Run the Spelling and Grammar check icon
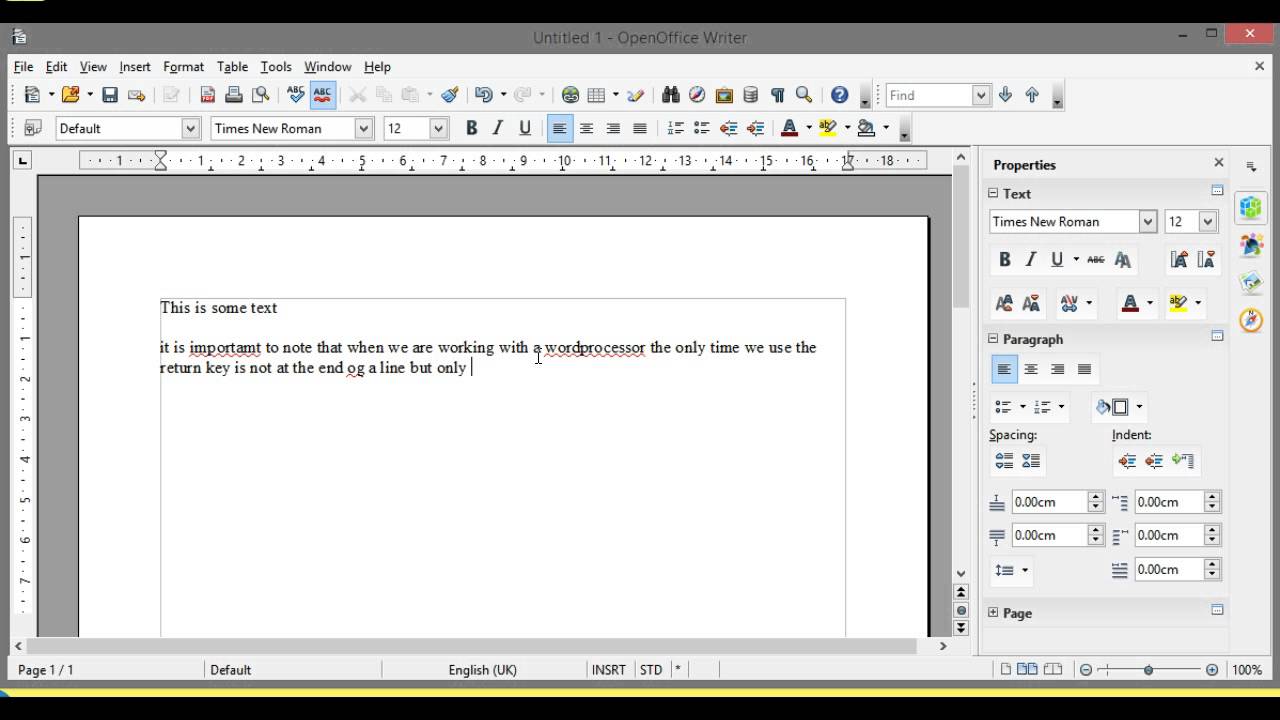The image size is (1280, 720). 295,95
